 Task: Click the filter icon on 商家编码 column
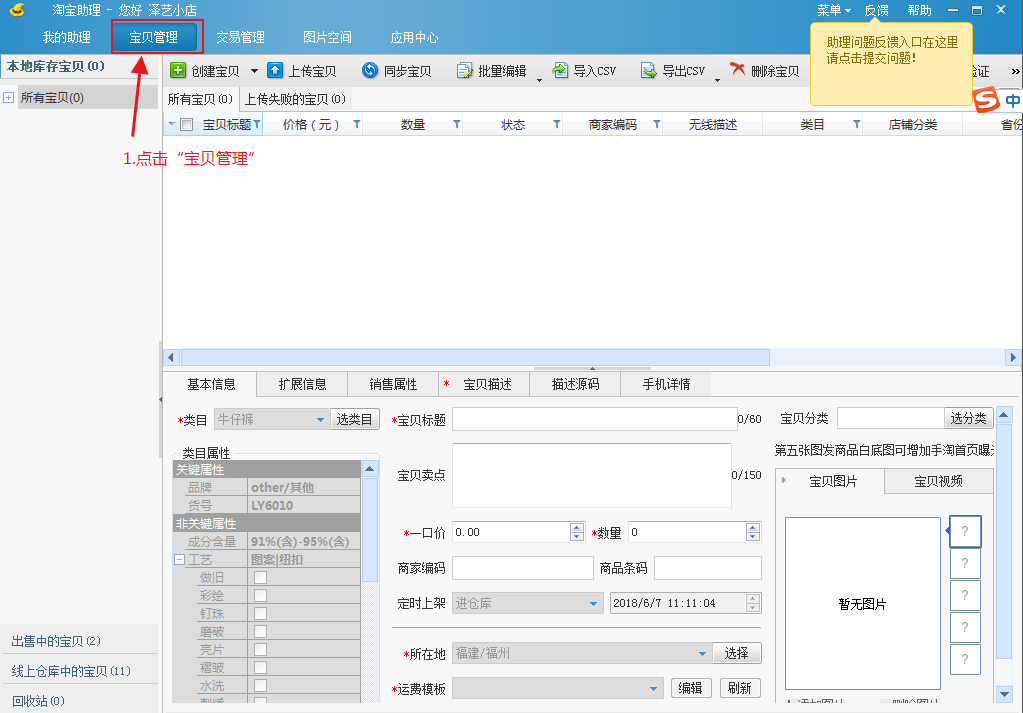pyautogui.click(x=656, y=124)
